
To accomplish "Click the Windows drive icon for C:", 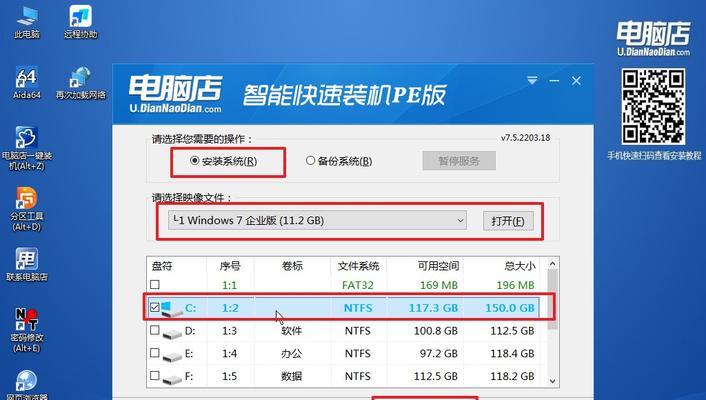I will point(171,309).
